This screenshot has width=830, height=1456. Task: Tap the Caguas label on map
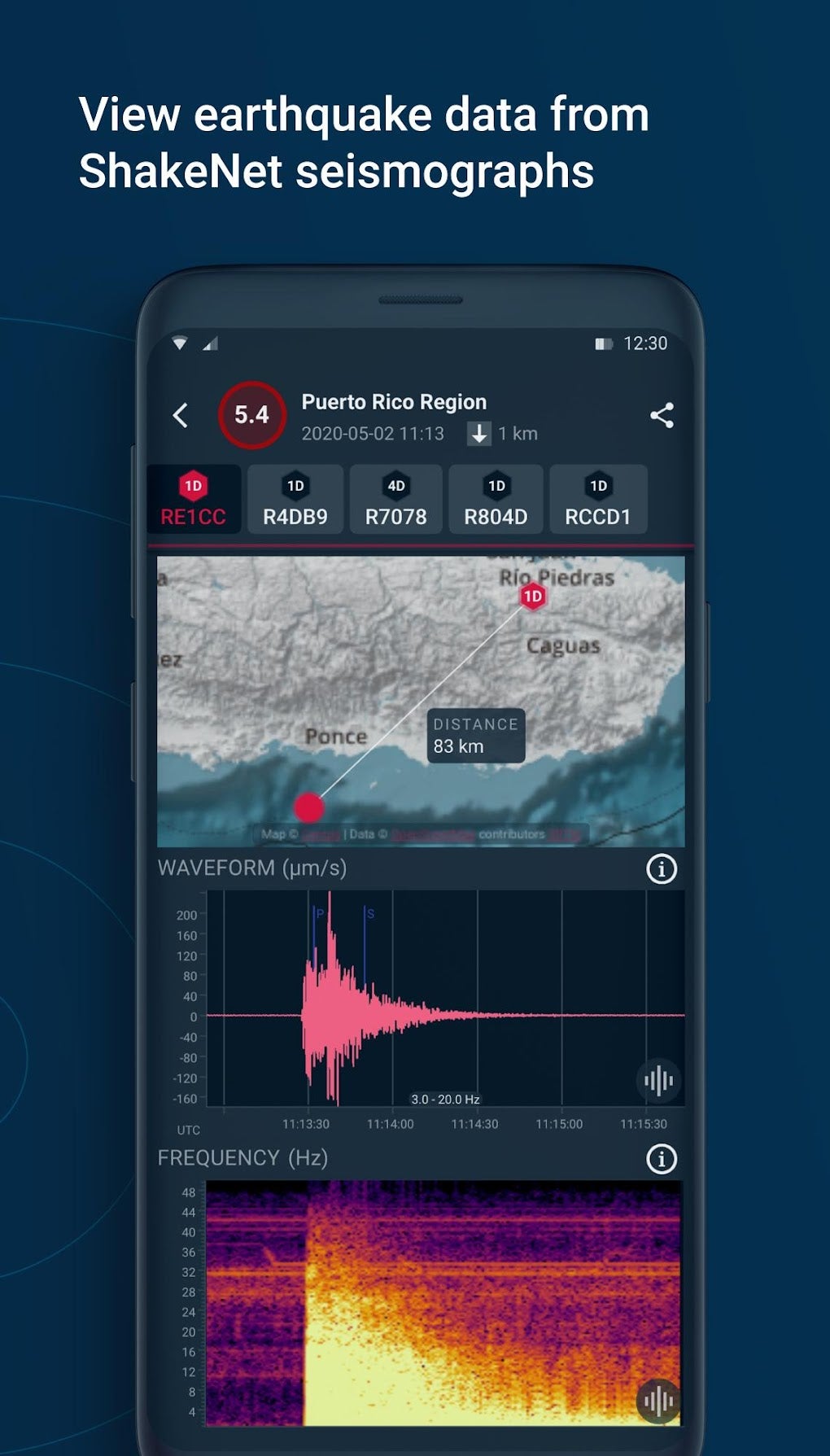coord(563,646)
